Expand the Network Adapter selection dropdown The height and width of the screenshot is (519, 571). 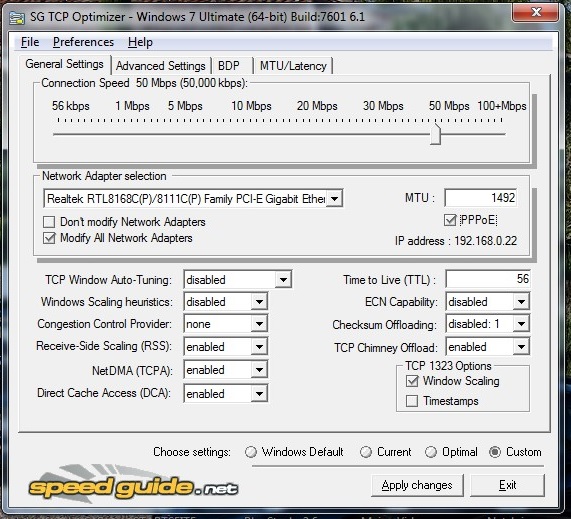[334, 199]
